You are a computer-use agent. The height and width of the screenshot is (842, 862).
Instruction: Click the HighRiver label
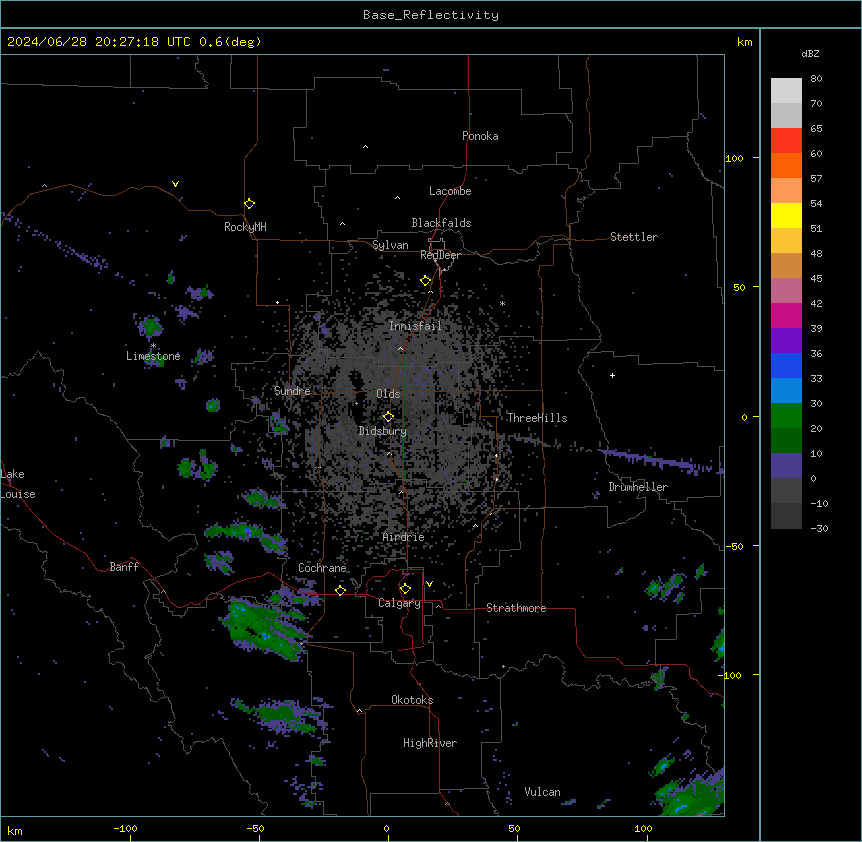pos(429,743)
